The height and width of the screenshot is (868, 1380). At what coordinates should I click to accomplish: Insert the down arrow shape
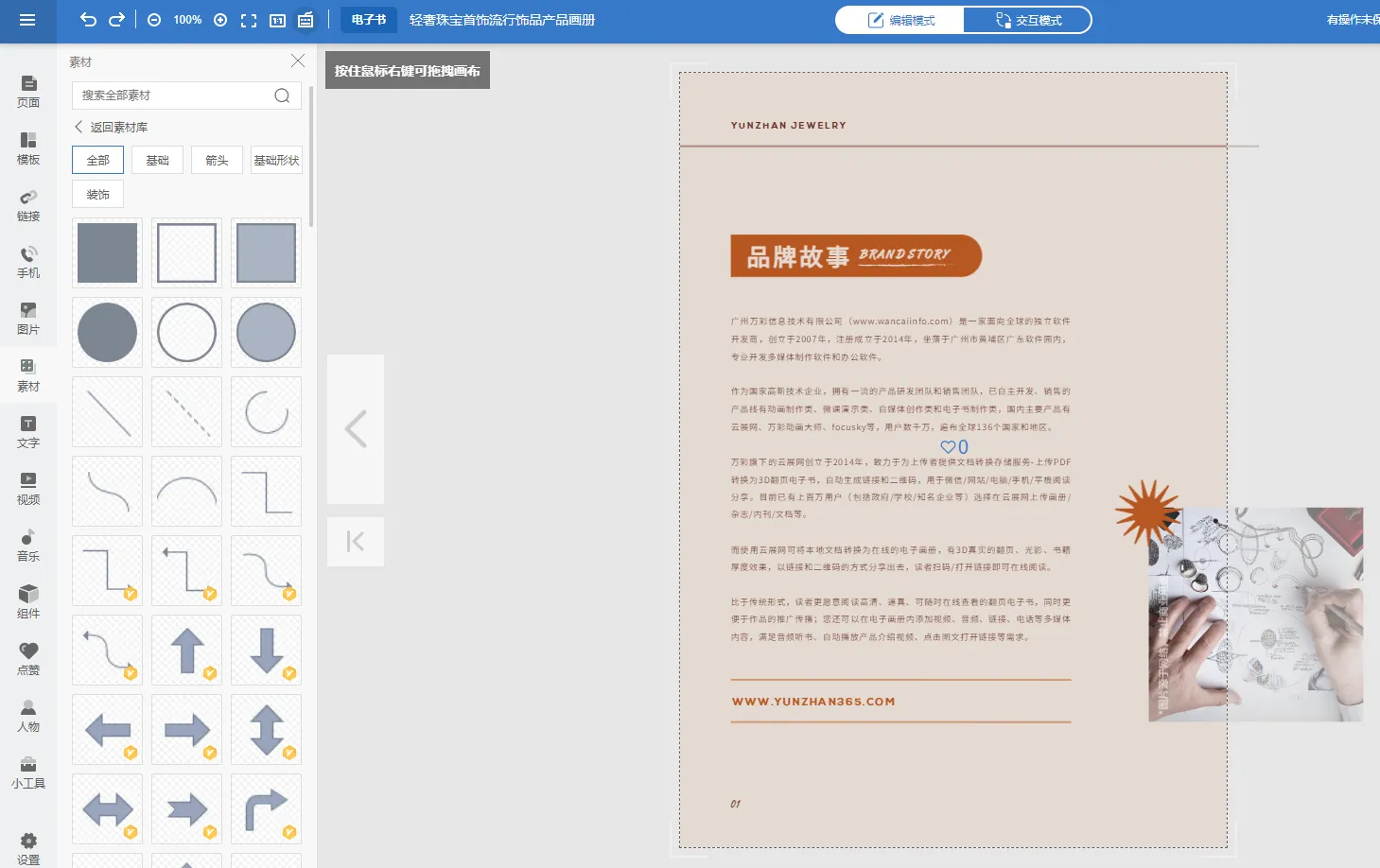point(266,650)
